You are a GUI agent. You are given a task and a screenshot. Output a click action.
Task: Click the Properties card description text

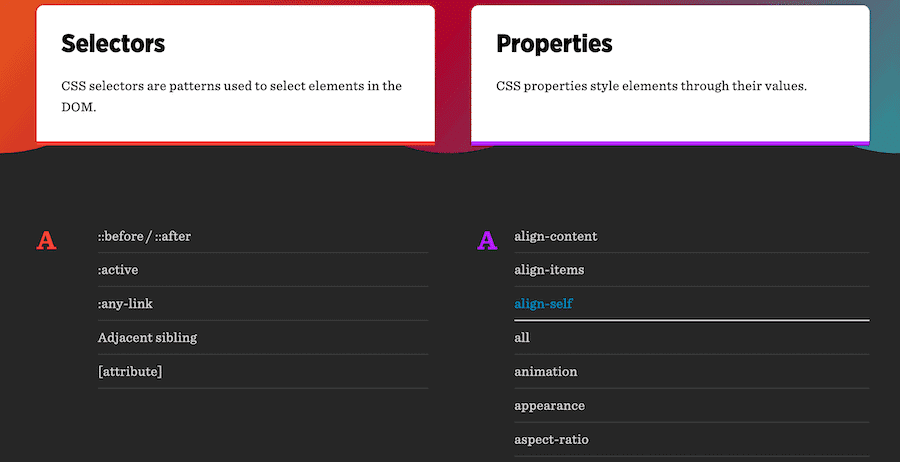tap(651, 86)
